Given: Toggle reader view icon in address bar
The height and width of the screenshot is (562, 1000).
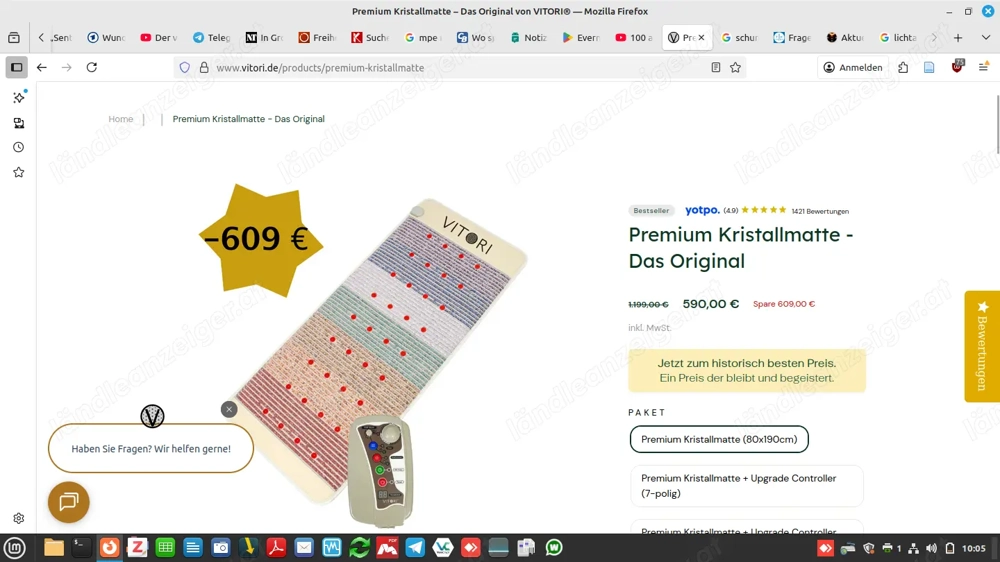Looking at the screenshot, I should (716, 68).
